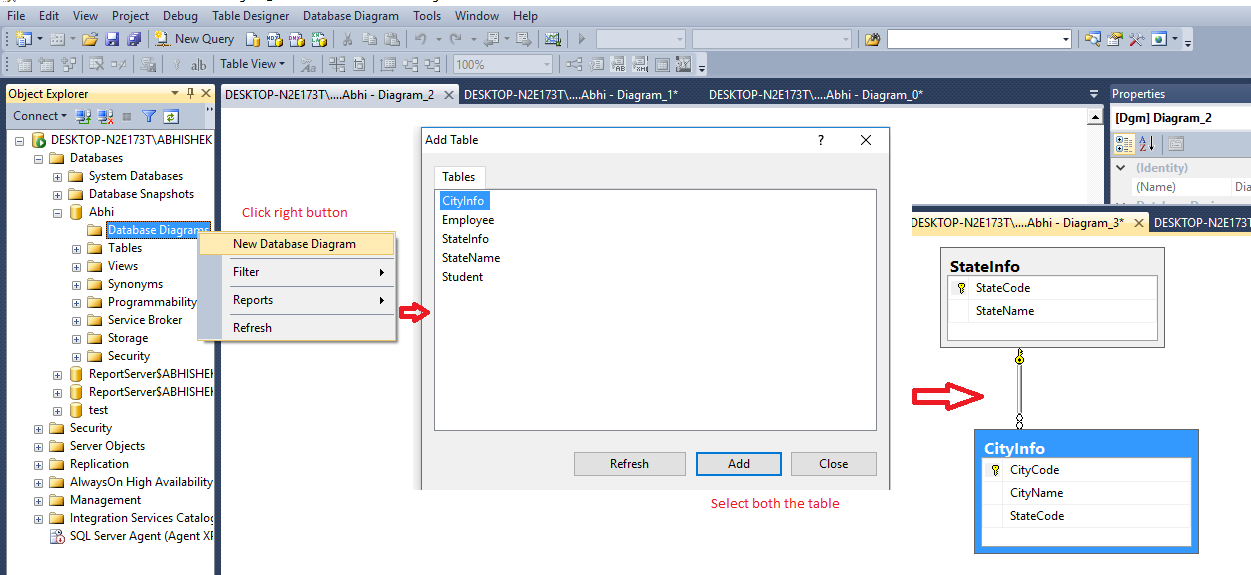Click the Toolbox wrench icon
The height and width of the screenshot is (575, 1251).
pyautogui.click(x=1137, y=39)
